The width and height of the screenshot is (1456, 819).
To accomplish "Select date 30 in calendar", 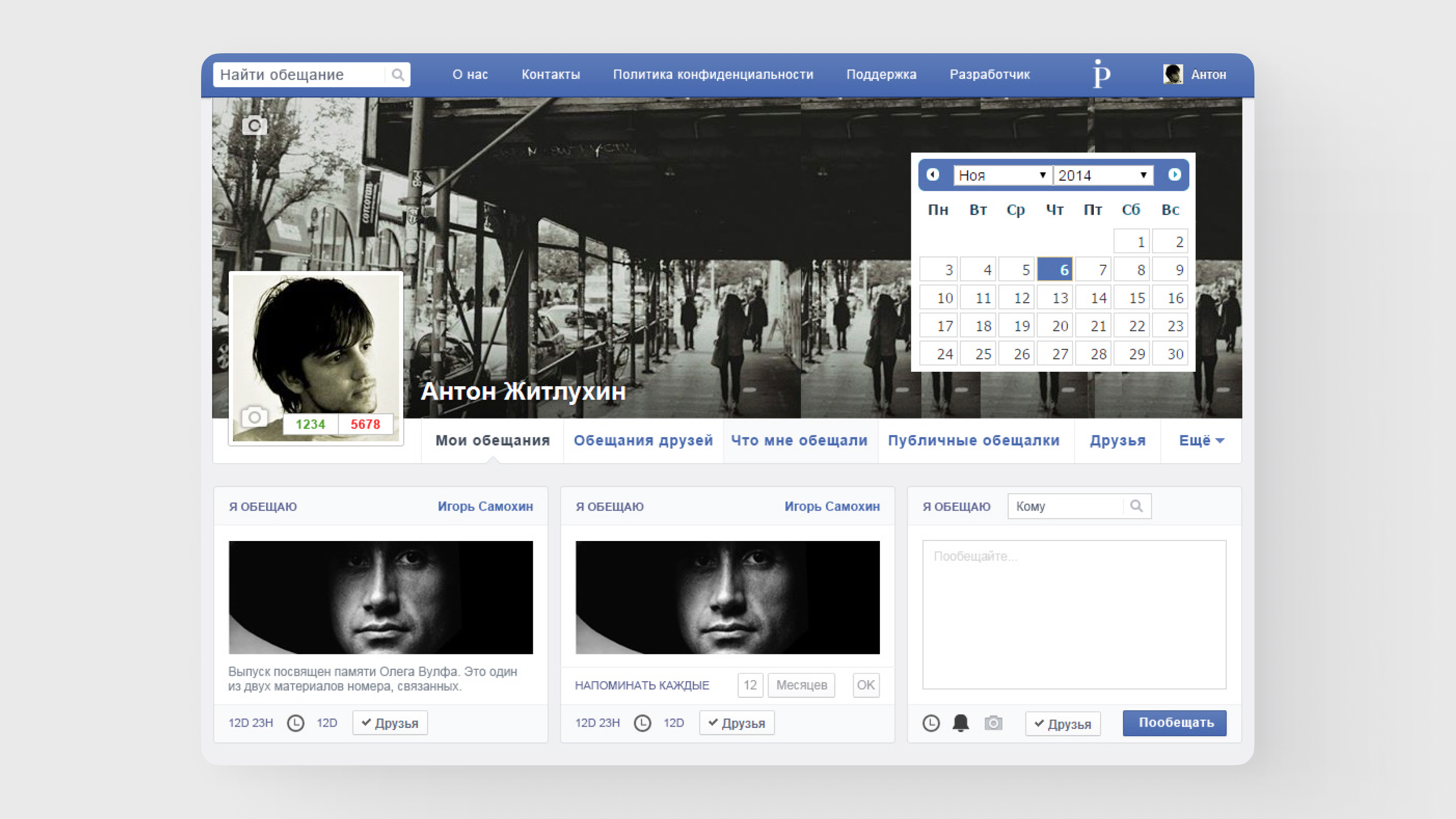I will click(1170, 353).
